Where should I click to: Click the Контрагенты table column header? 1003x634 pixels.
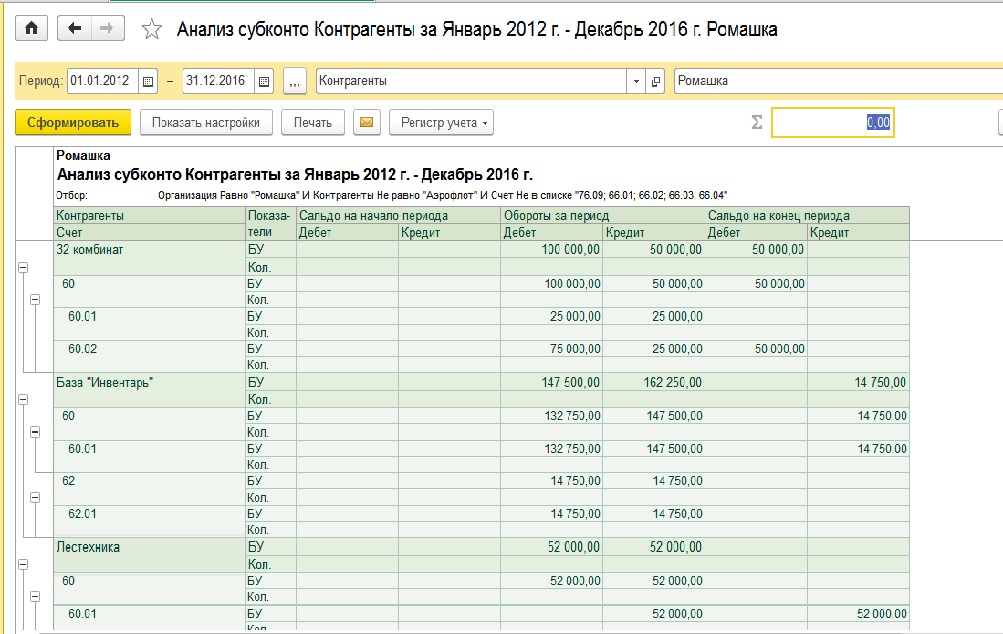click(90, 216)
